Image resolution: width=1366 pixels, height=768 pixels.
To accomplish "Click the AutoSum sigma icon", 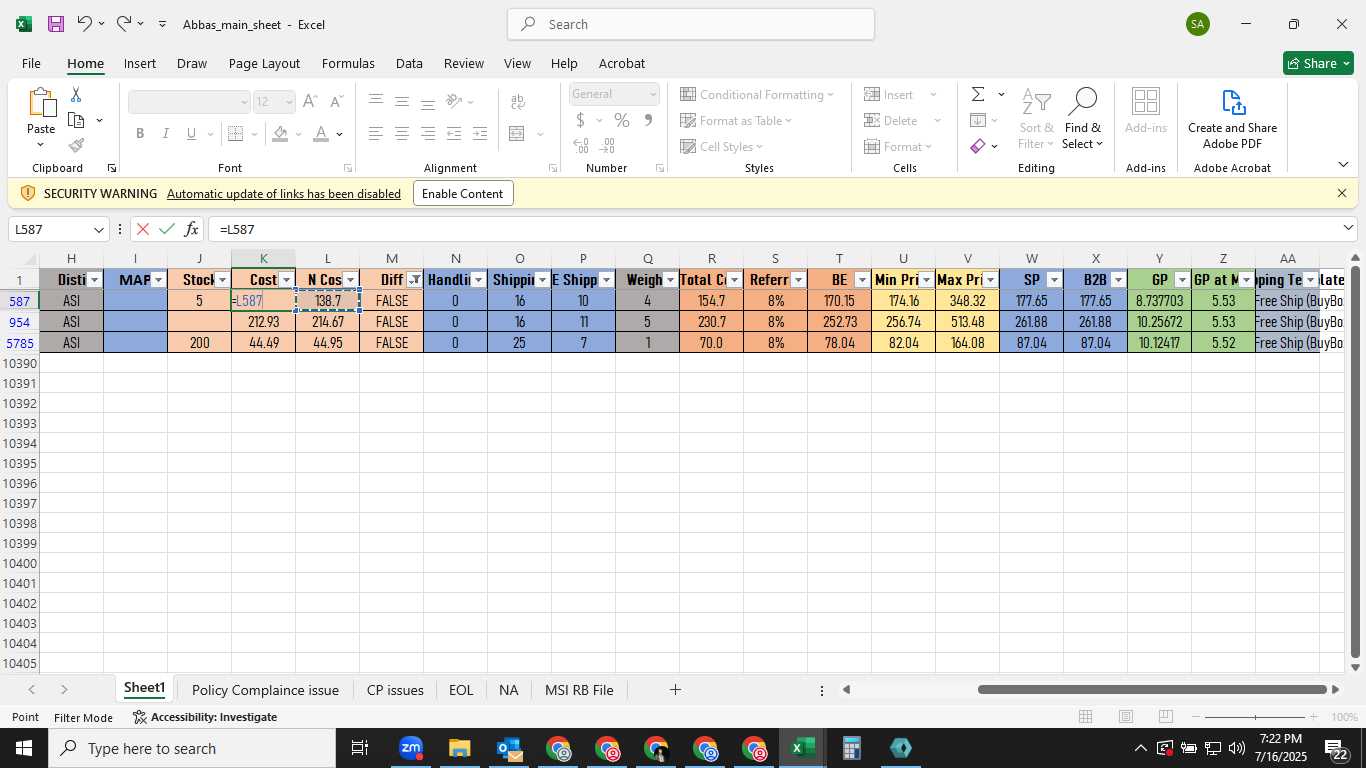I will coord(978,94).
